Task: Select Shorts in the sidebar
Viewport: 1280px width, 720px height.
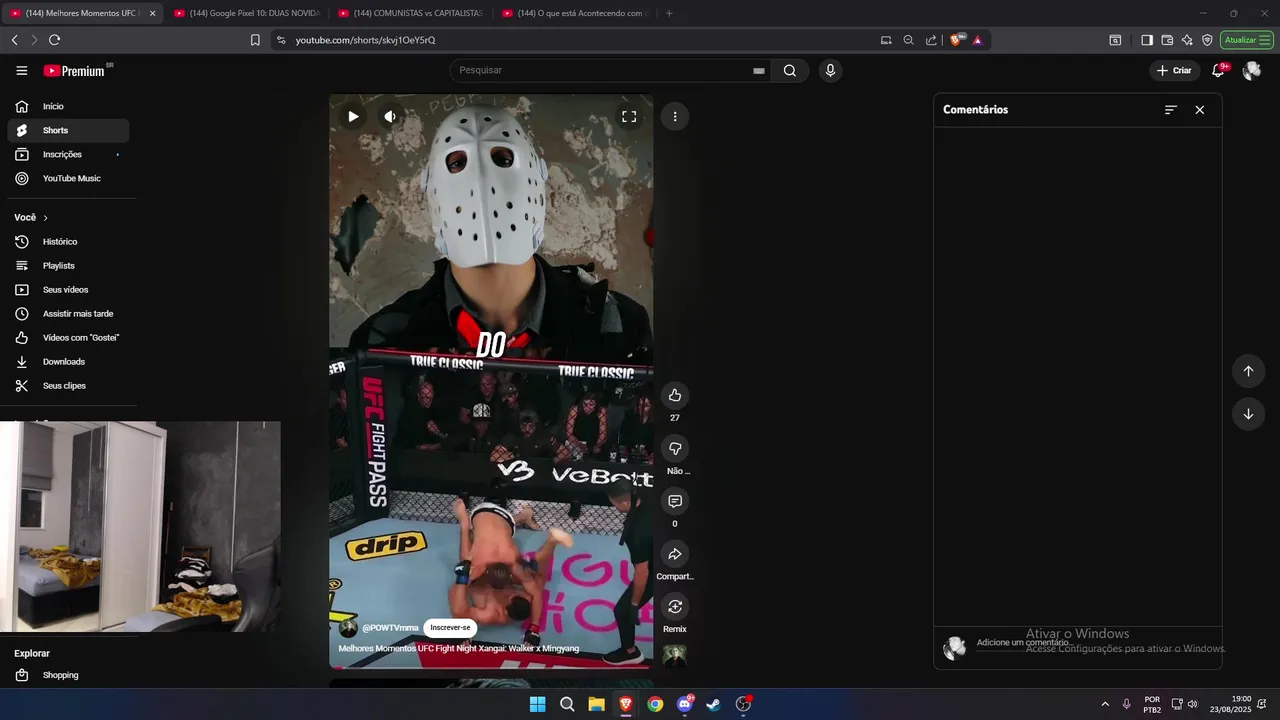Action: [68, 130]
